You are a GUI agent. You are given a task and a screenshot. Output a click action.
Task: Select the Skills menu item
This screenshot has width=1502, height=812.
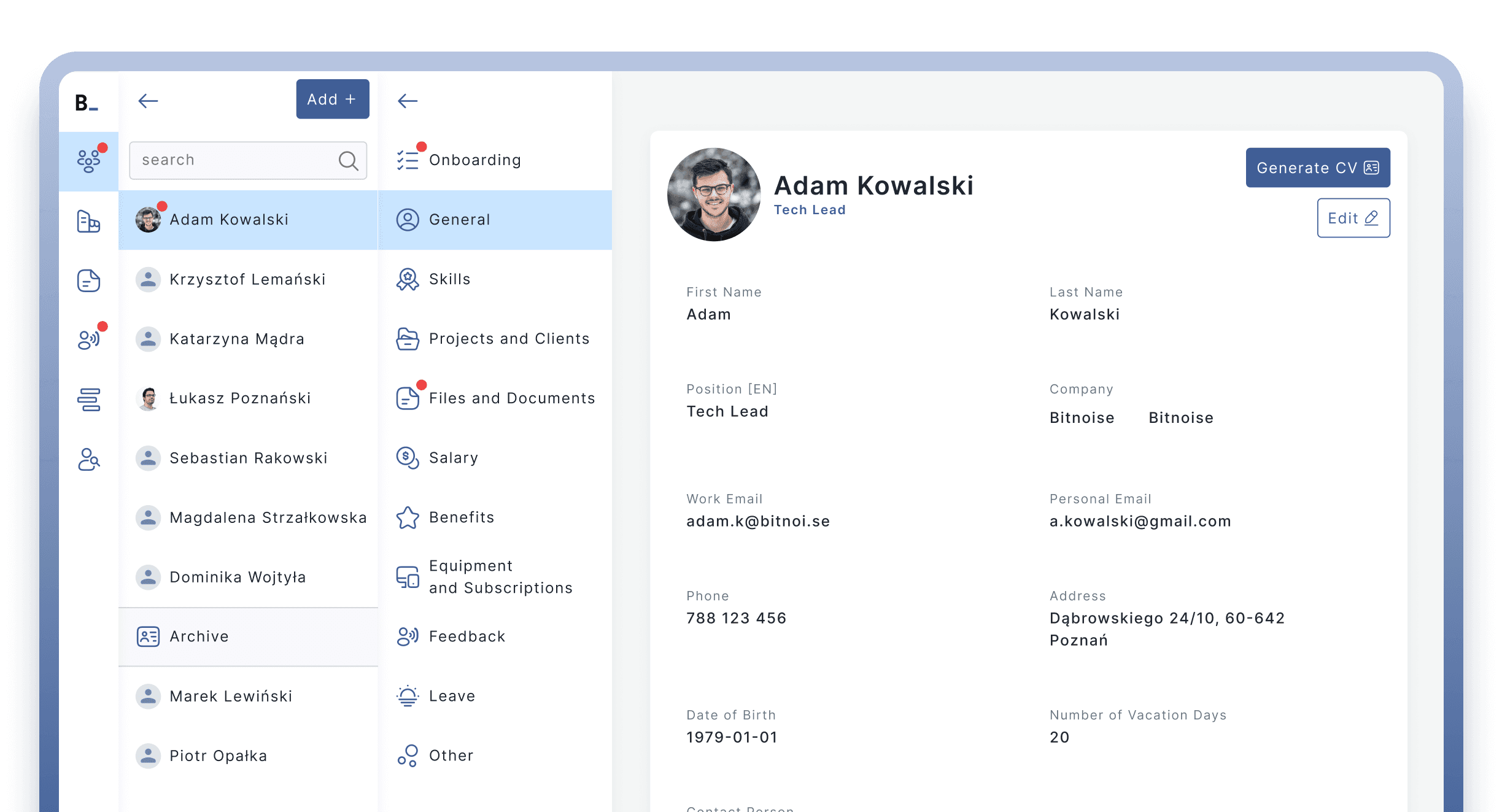[x=449, y=279]
